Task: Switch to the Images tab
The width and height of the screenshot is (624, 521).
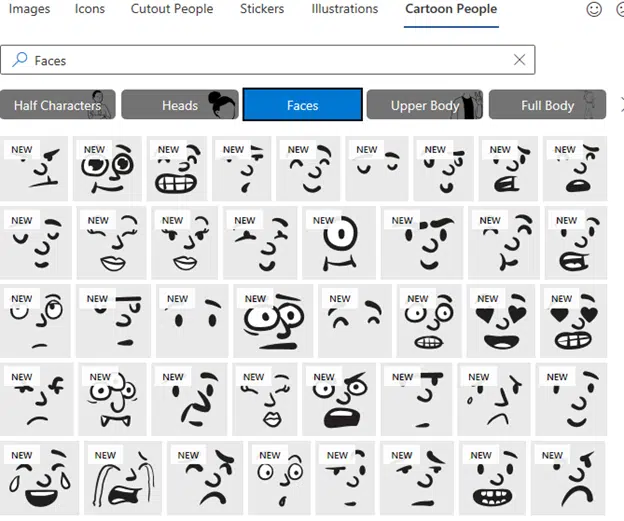Action: point(29,9)
